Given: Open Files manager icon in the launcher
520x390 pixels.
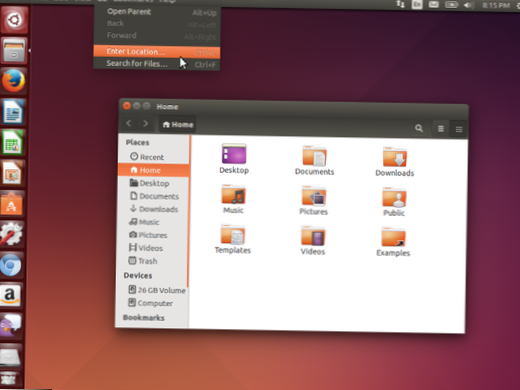Looking at the screenshot, I should pos(14,50).
